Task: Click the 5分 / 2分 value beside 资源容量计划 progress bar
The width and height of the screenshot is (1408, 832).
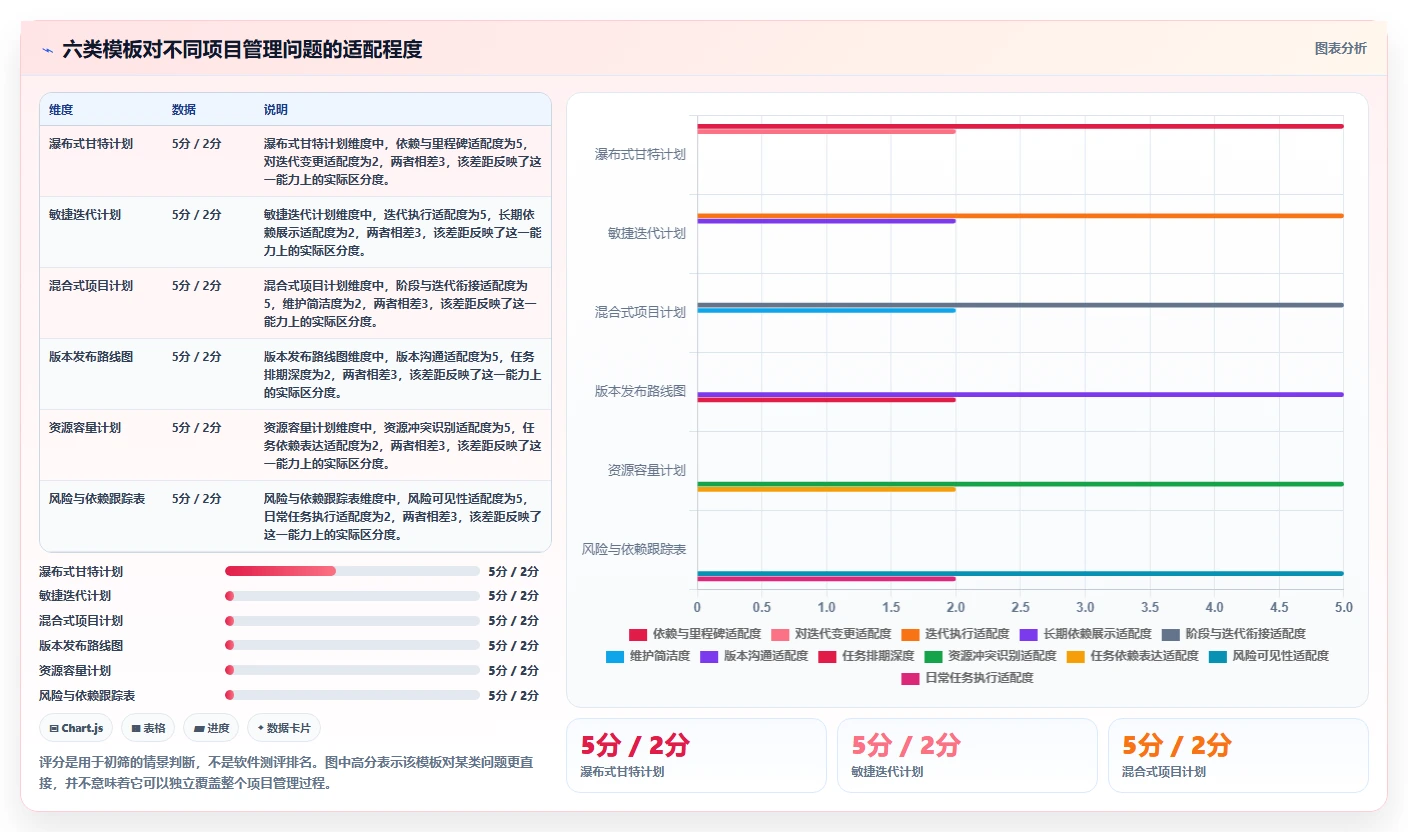Action: tap(514, 670)
